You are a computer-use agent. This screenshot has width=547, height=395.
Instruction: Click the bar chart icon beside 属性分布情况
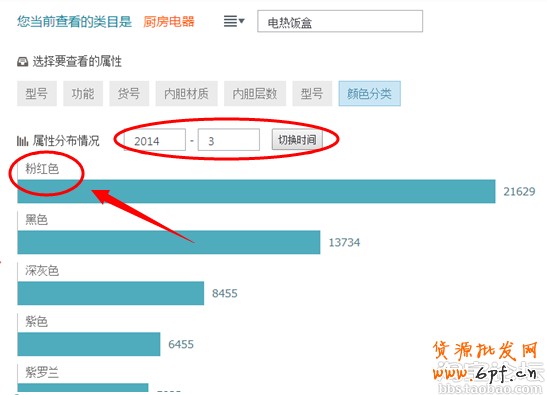pyautogui.click(x=22, y=141)
